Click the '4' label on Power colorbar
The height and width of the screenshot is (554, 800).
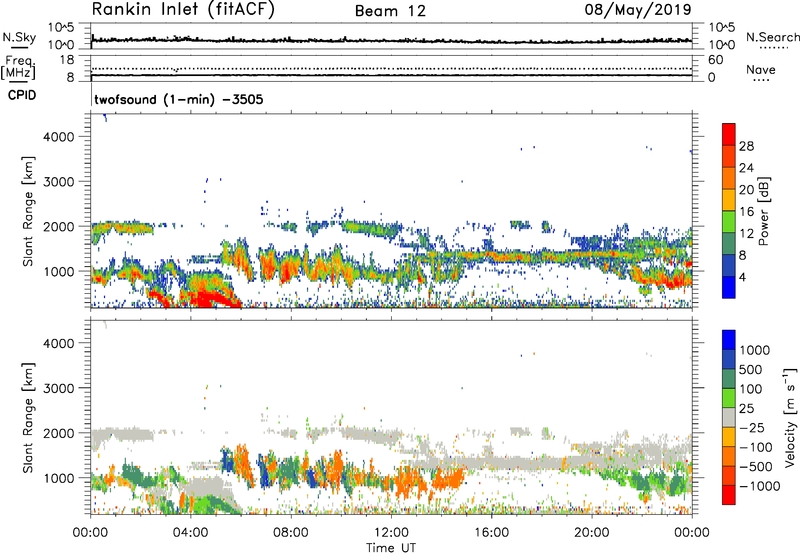743,278
